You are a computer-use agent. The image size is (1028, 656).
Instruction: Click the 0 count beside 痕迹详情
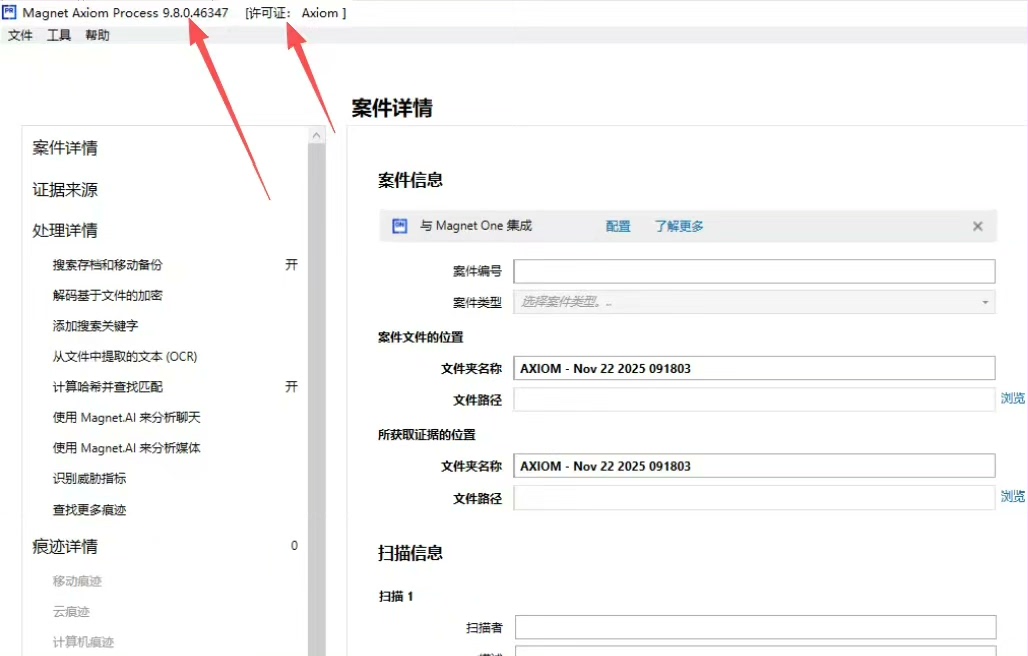[x=294, y=546]
